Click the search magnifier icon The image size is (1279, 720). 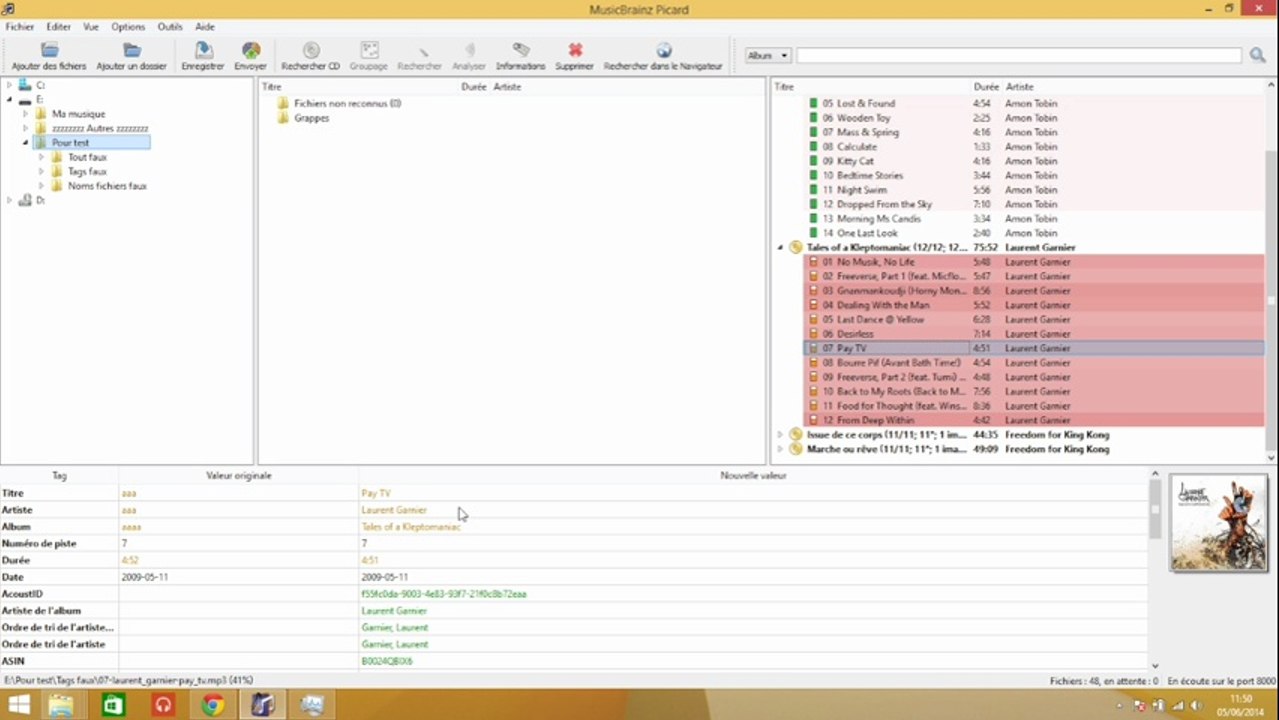1258,56
